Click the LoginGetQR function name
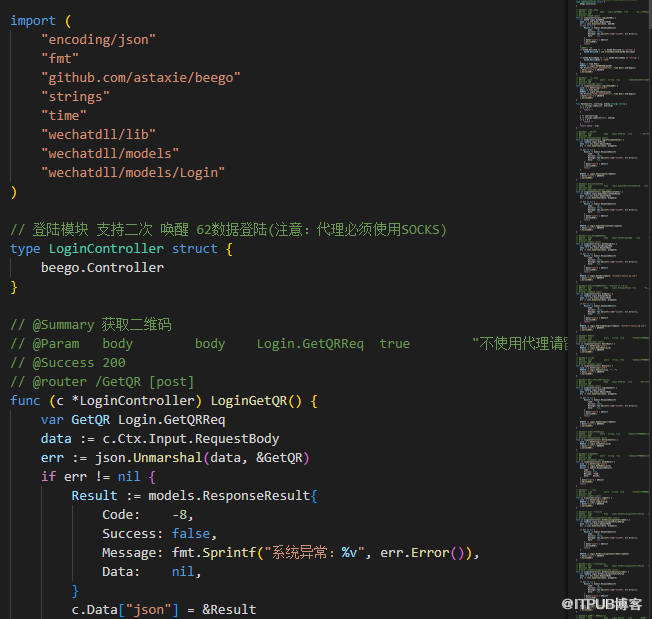 click(249, 401)
